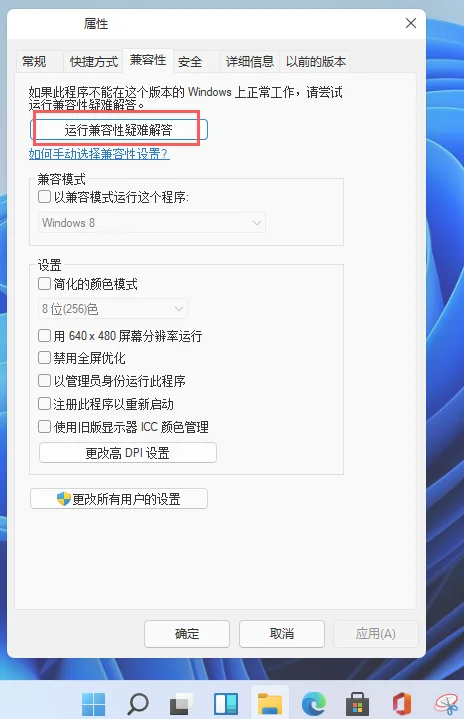464x719 pixels.
Task: Open the 8 位(256)色 color dropdown
Action: [x=113, y=309]
